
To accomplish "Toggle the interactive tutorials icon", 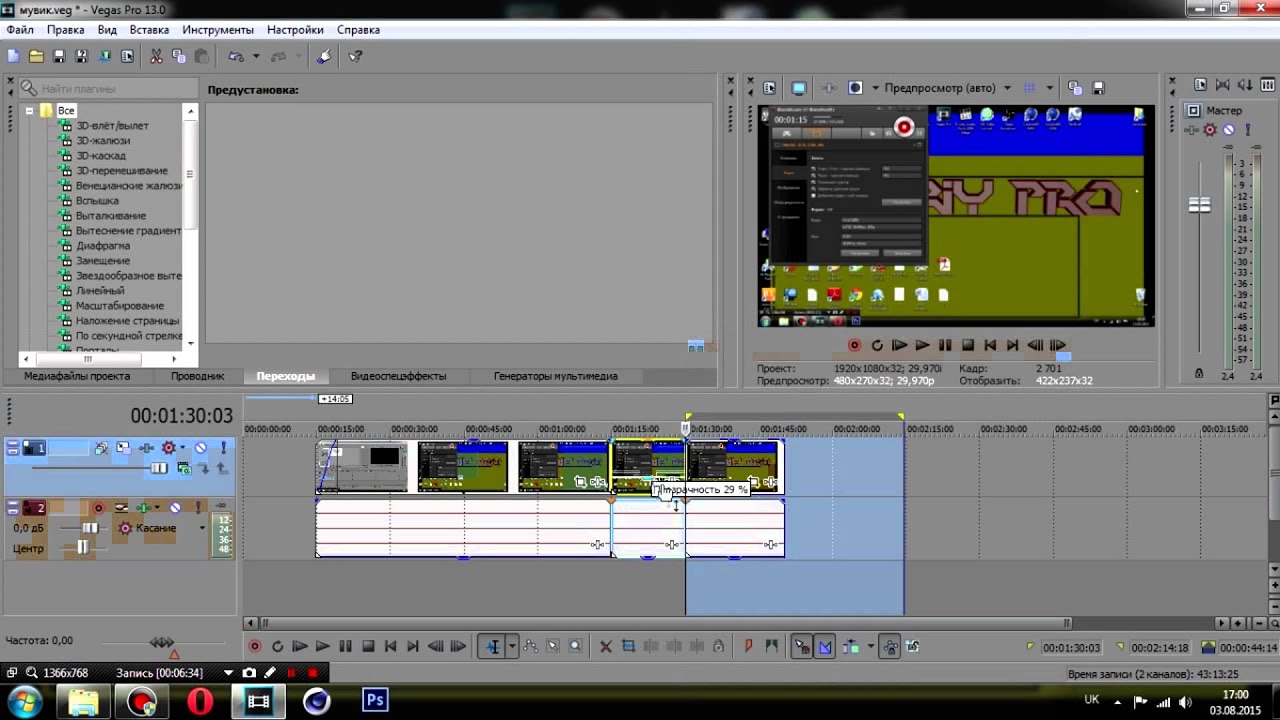I will point(324,57).
